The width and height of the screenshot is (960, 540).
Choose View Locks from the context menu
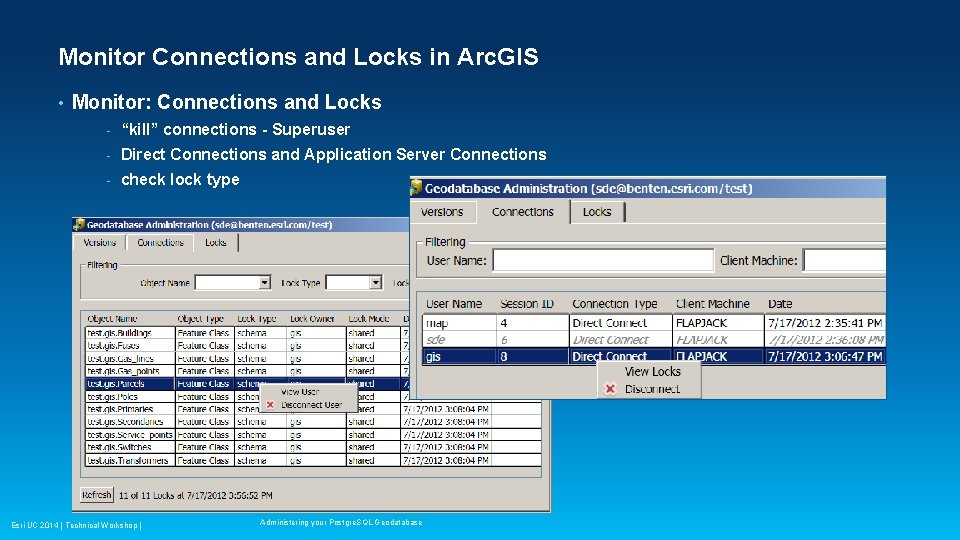click(x=652, y=372)
